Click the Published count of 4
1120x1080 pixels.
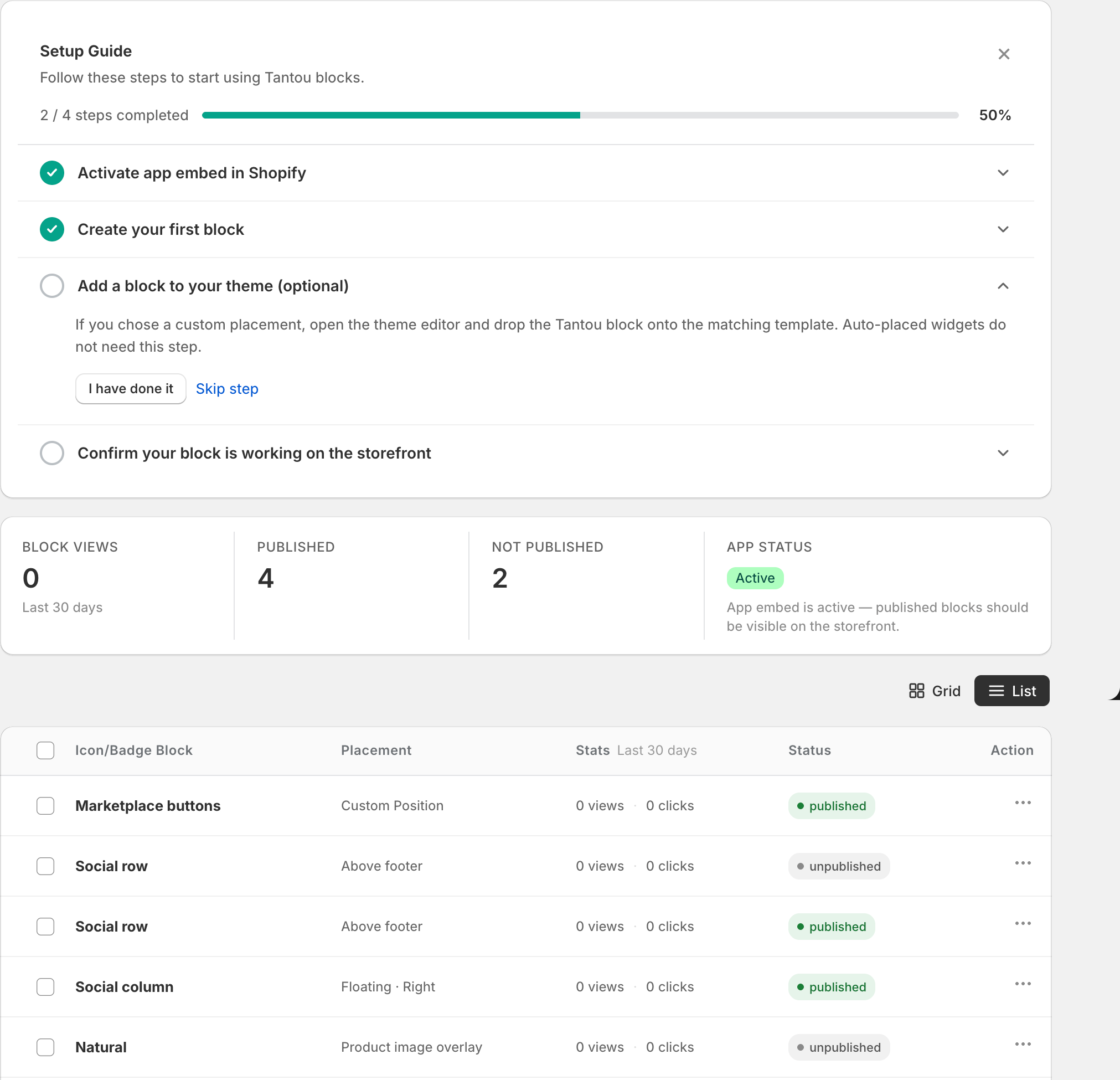(x=266, y=578)
